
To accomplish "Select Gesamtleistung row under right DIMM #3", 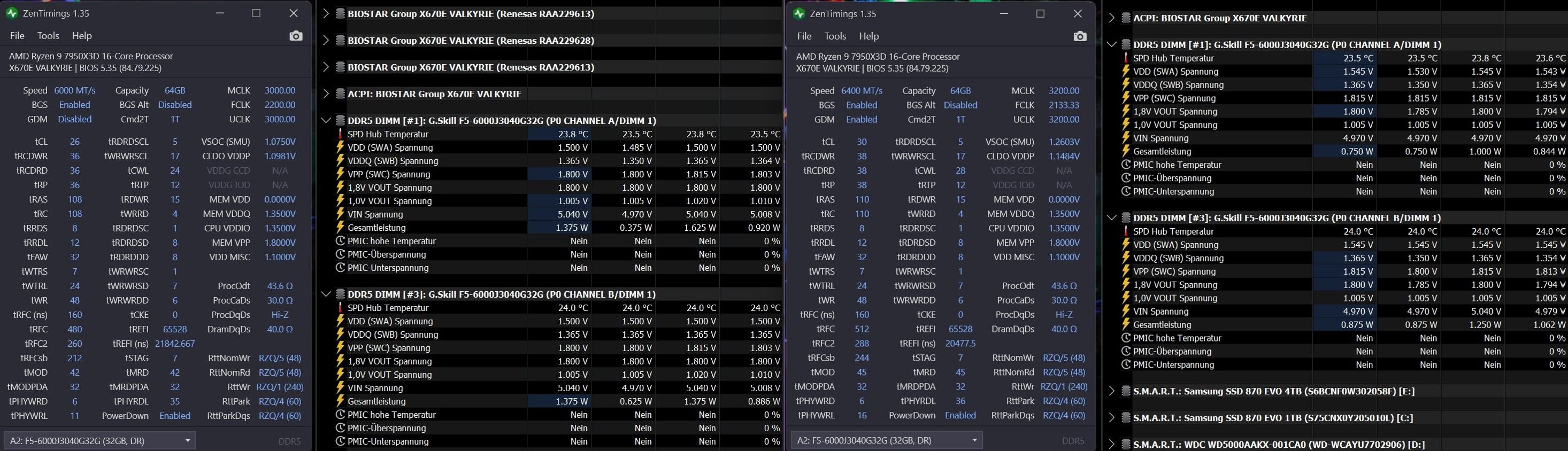I will point(1162,324).
